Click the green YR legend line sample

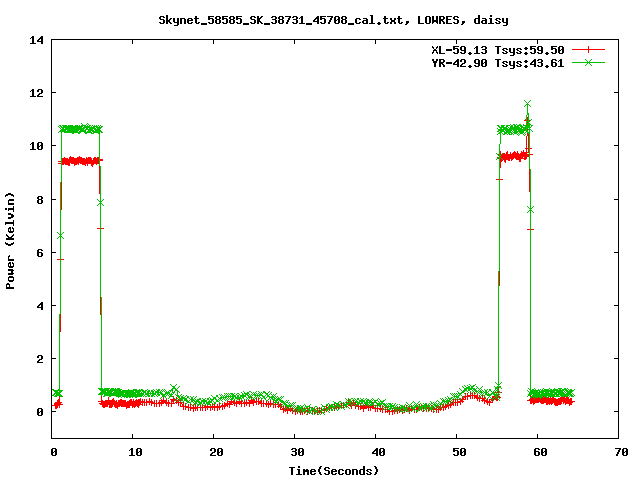588,62
